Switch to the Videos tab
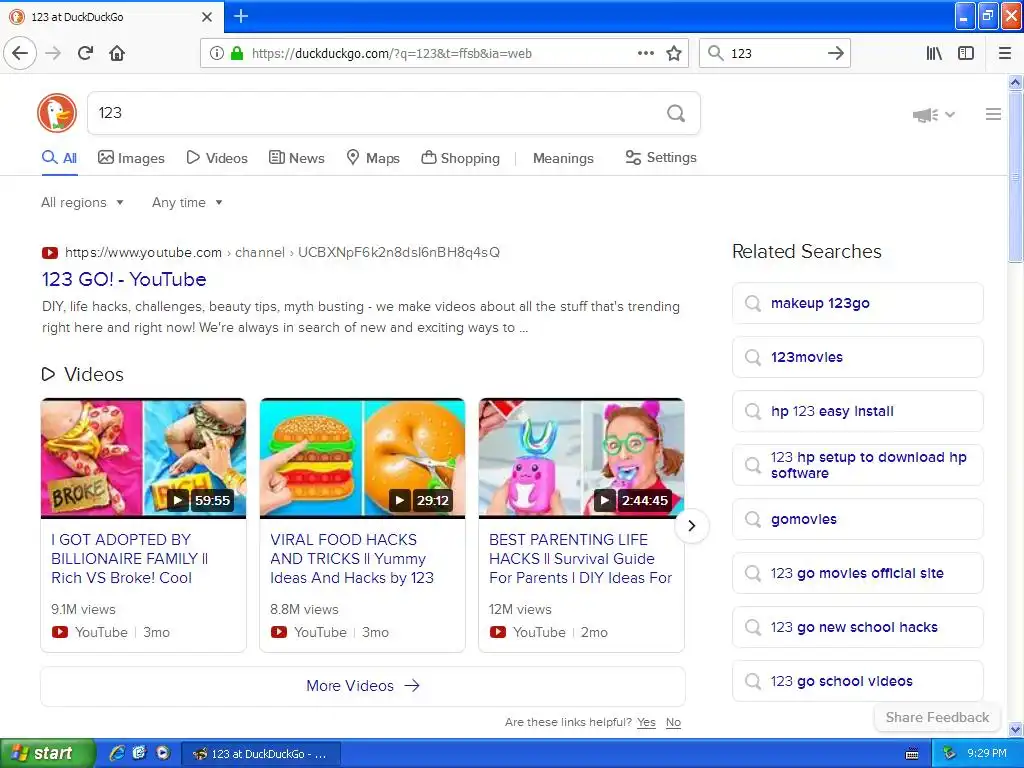 pyautogui.click(x=217, y=158)
